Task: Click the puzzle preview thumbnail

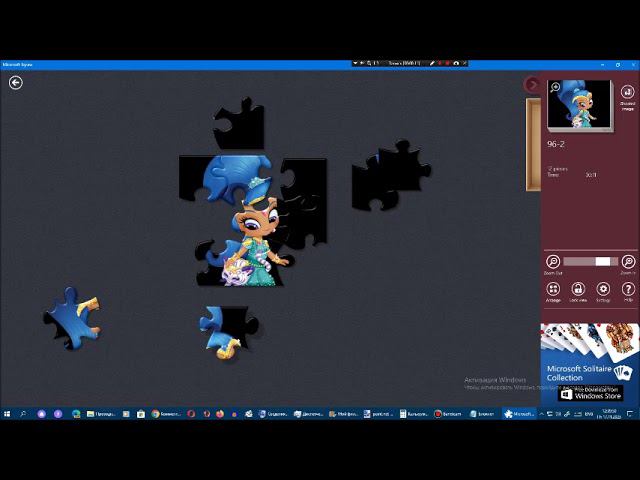Action: pyautogui.click(x=580, y=104)
